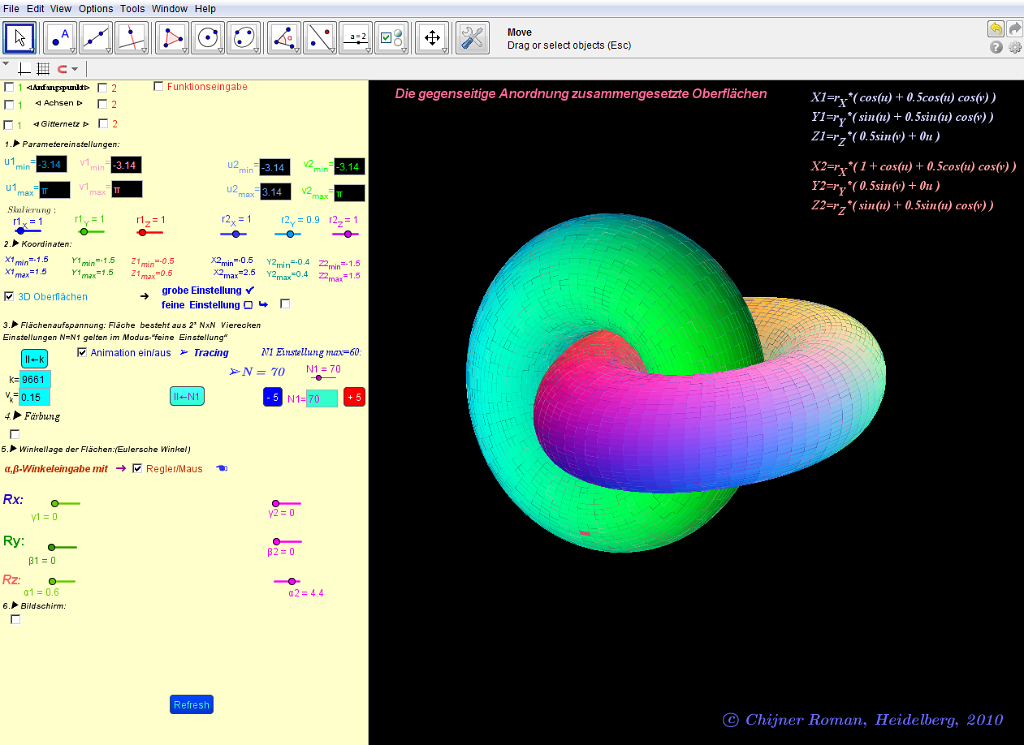Viewport: 1024px width, 745px height.
Task: Toggle the Animation ein/aus checkbox
Action: coord(82,353)
